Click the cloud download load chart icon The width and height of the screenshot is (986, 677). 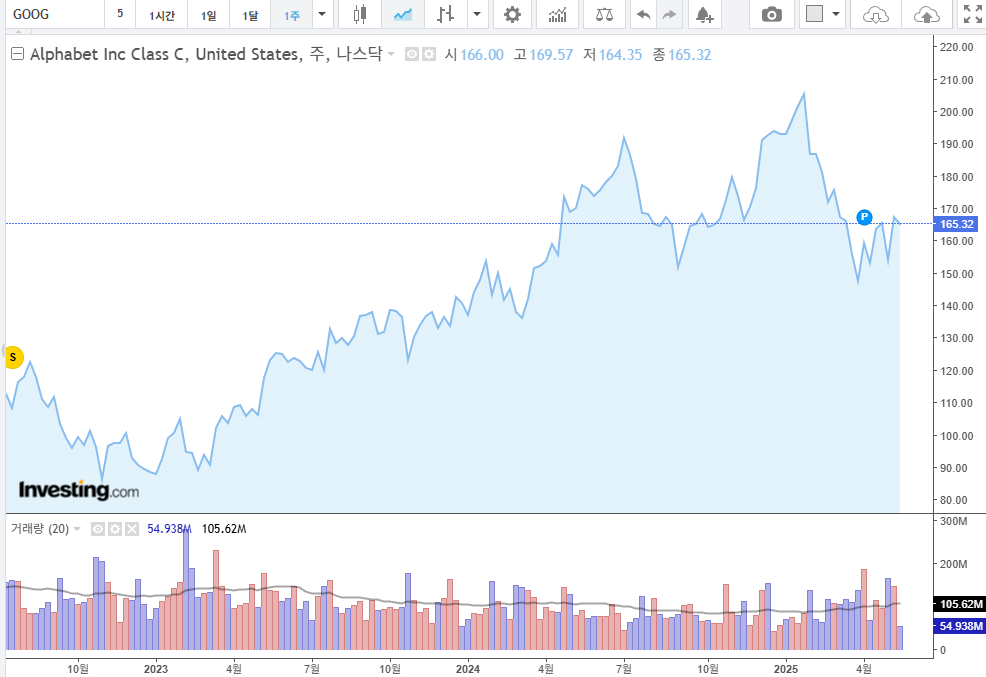(875, 14)
